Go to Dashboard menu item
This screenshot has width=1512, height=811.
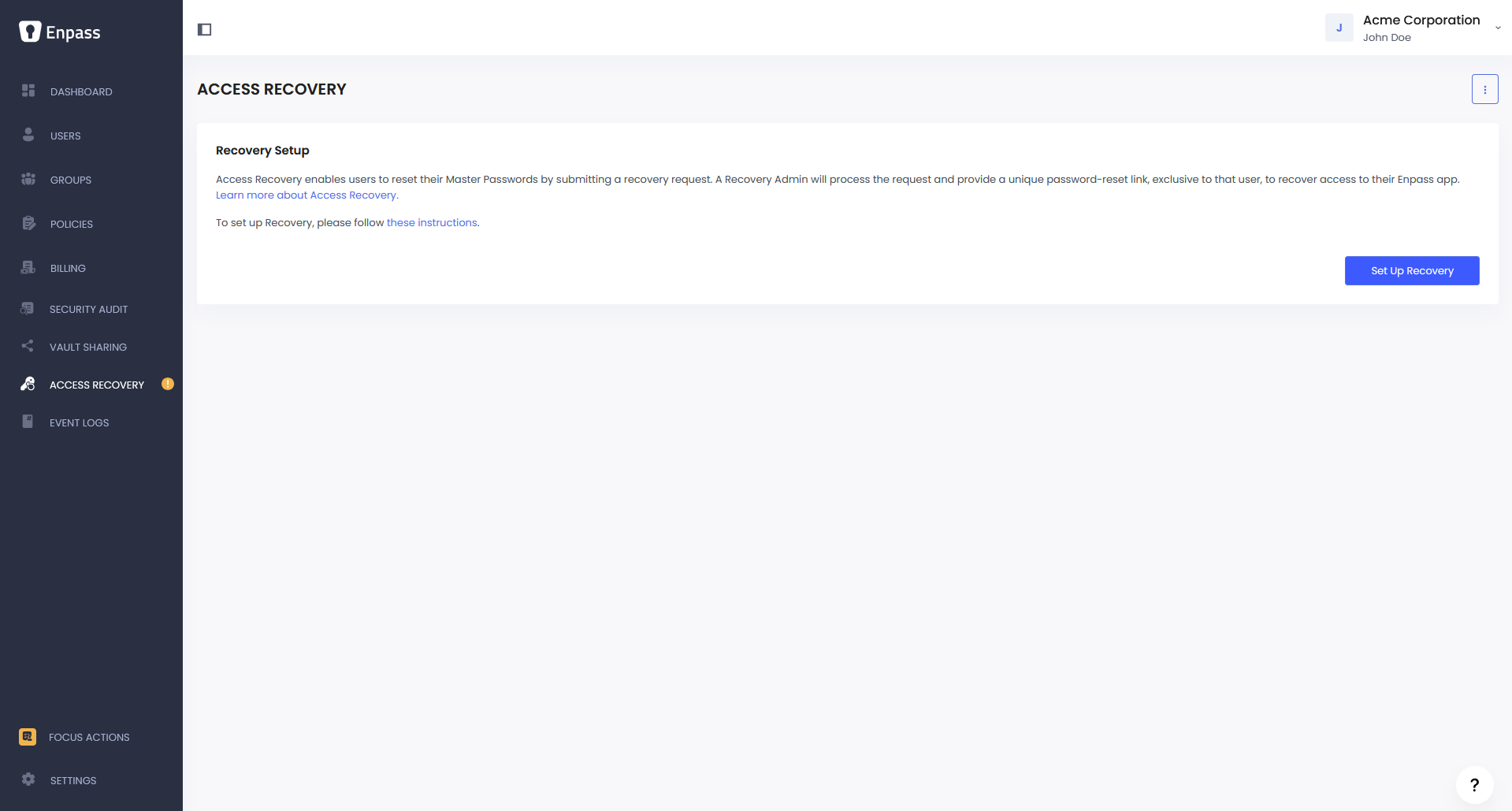[81, 91]
